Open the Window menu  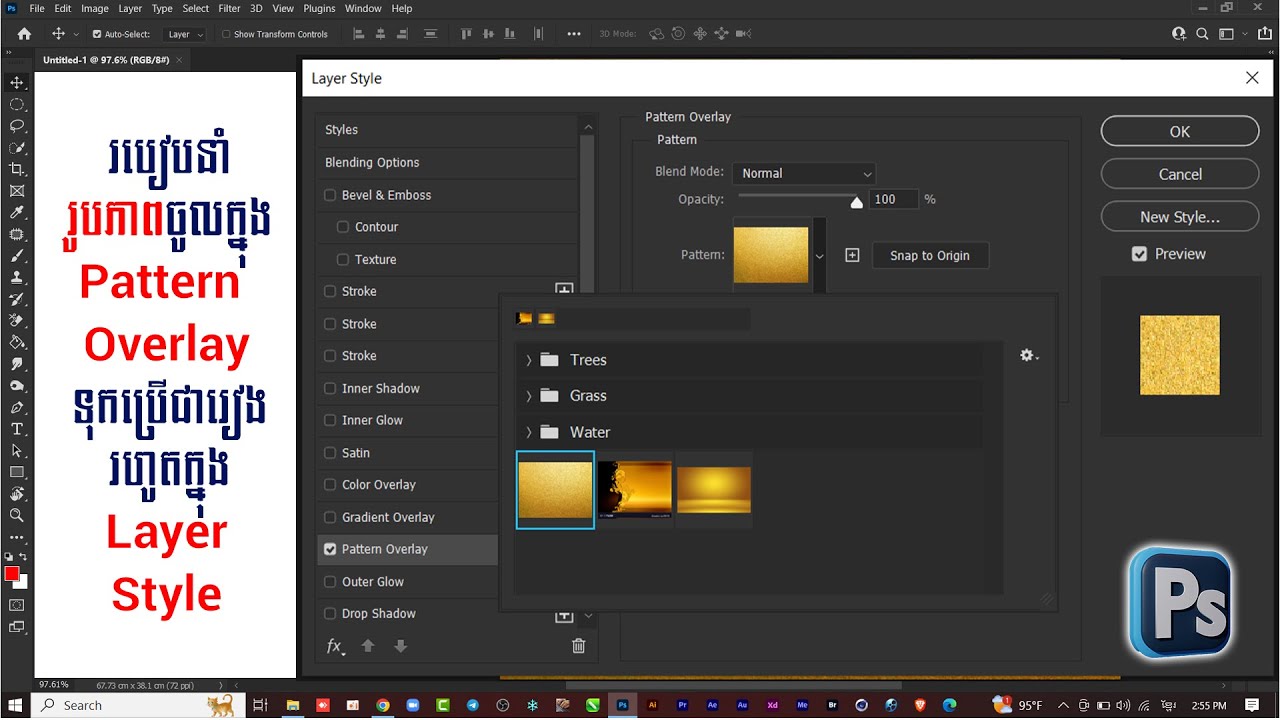(363, 8)
